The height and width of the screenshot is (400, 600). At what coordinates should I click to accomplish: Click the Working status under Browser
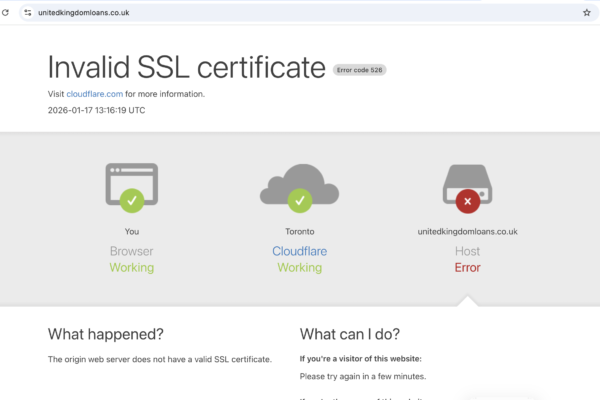[131, 268]
